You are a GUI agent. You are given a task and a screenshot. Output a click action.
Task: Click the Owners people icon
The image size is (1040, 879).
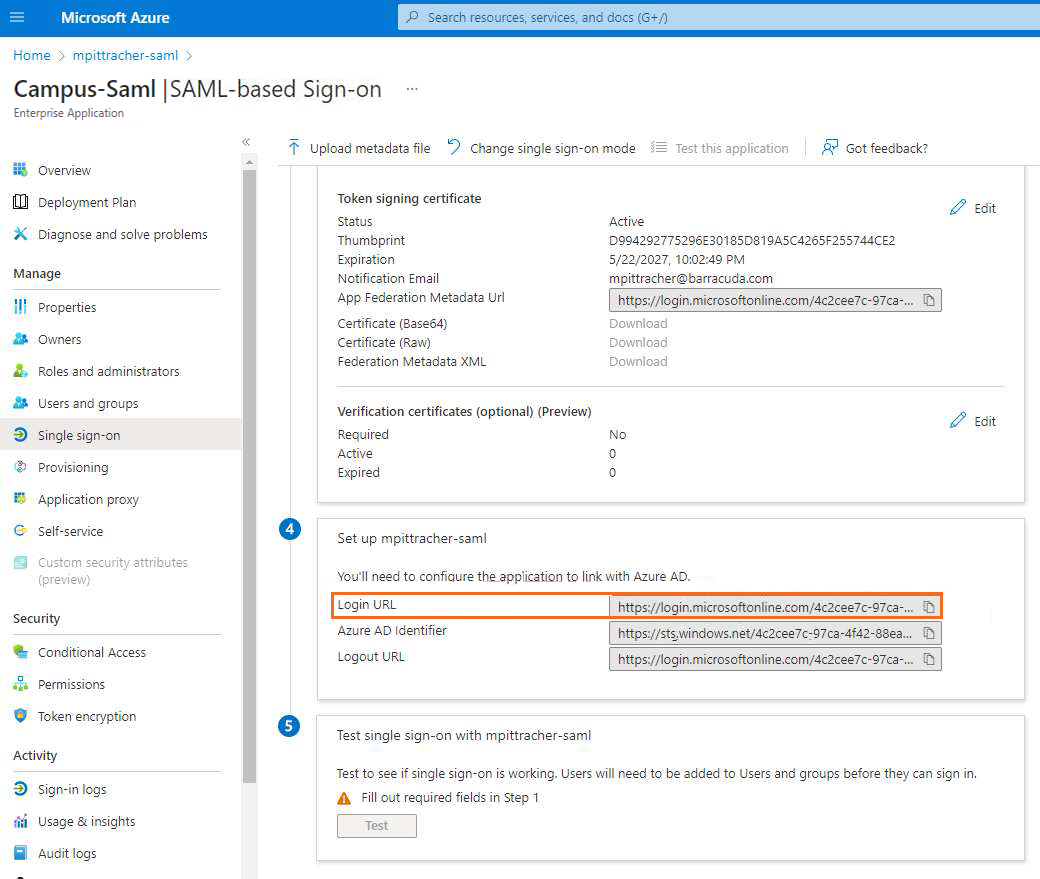tap(21, 339)
